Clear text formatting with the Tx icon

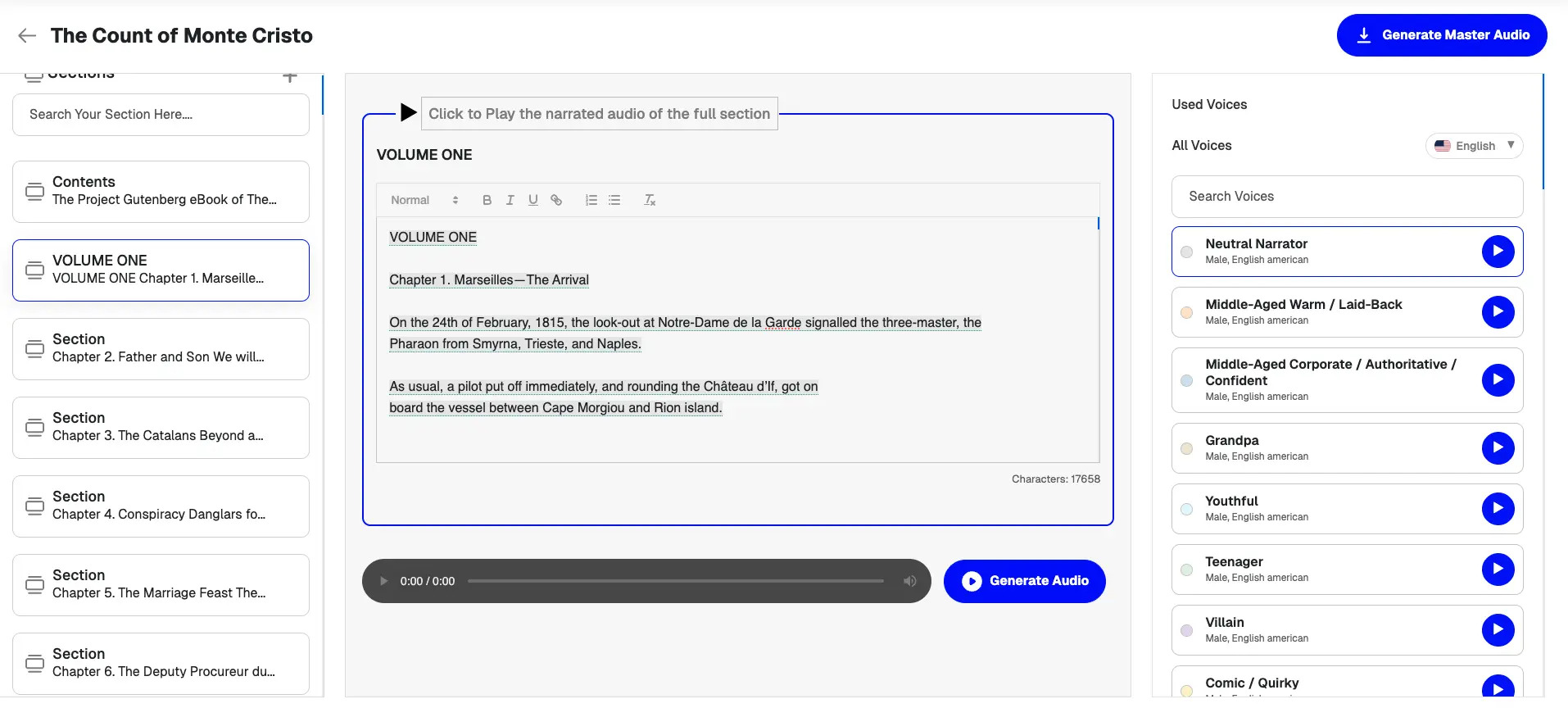[650, 200]
